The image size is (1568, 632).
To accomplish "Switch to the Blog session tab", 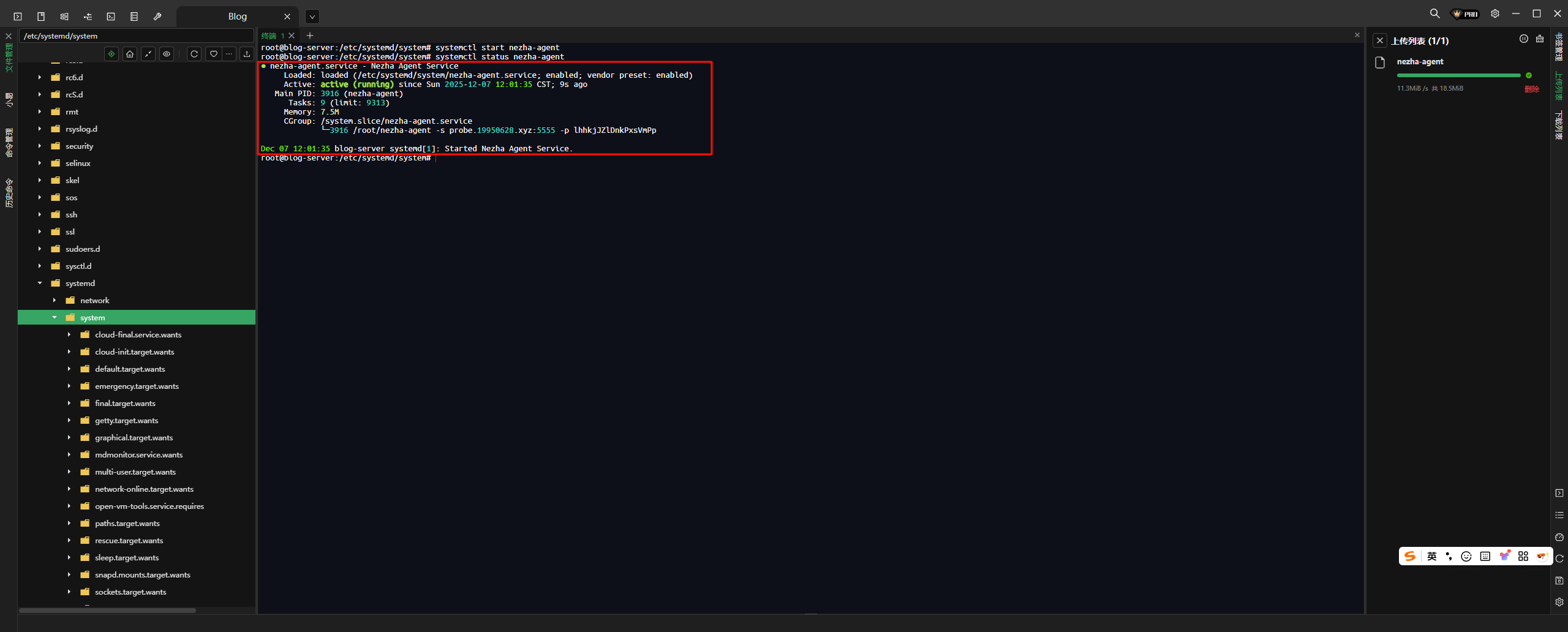I will (x=237, y=17).
